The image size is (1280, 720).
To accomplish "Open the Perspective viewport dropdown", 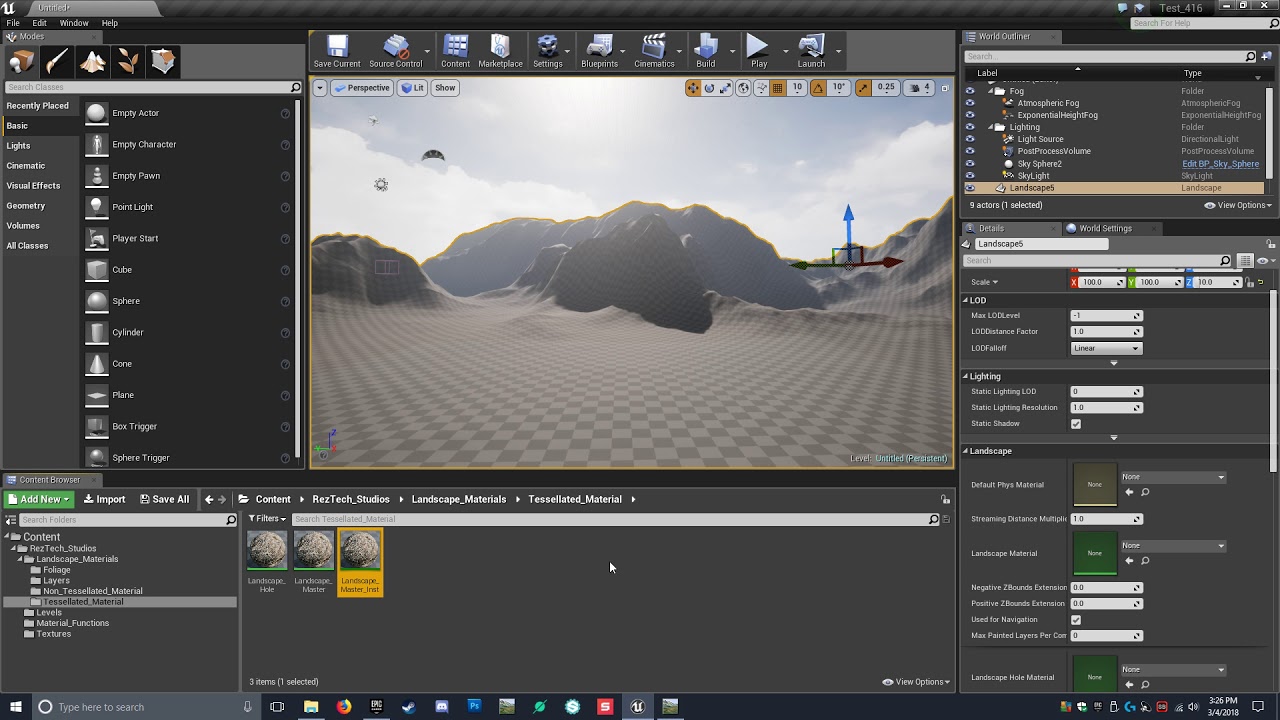I will pos(362,88).
